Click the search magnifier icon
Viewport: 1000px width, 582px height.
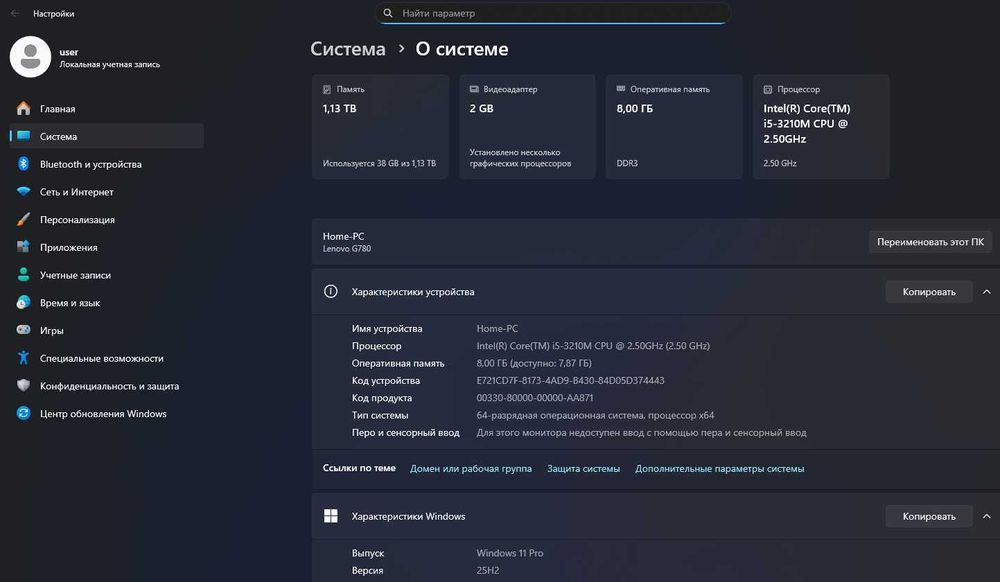[388, 13]
